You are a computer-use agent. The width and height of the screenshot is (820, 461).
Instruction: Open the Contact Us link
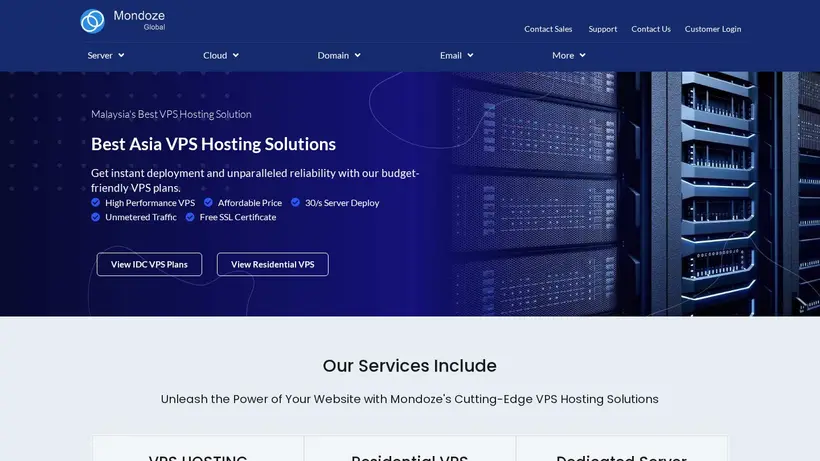[651, 29]
